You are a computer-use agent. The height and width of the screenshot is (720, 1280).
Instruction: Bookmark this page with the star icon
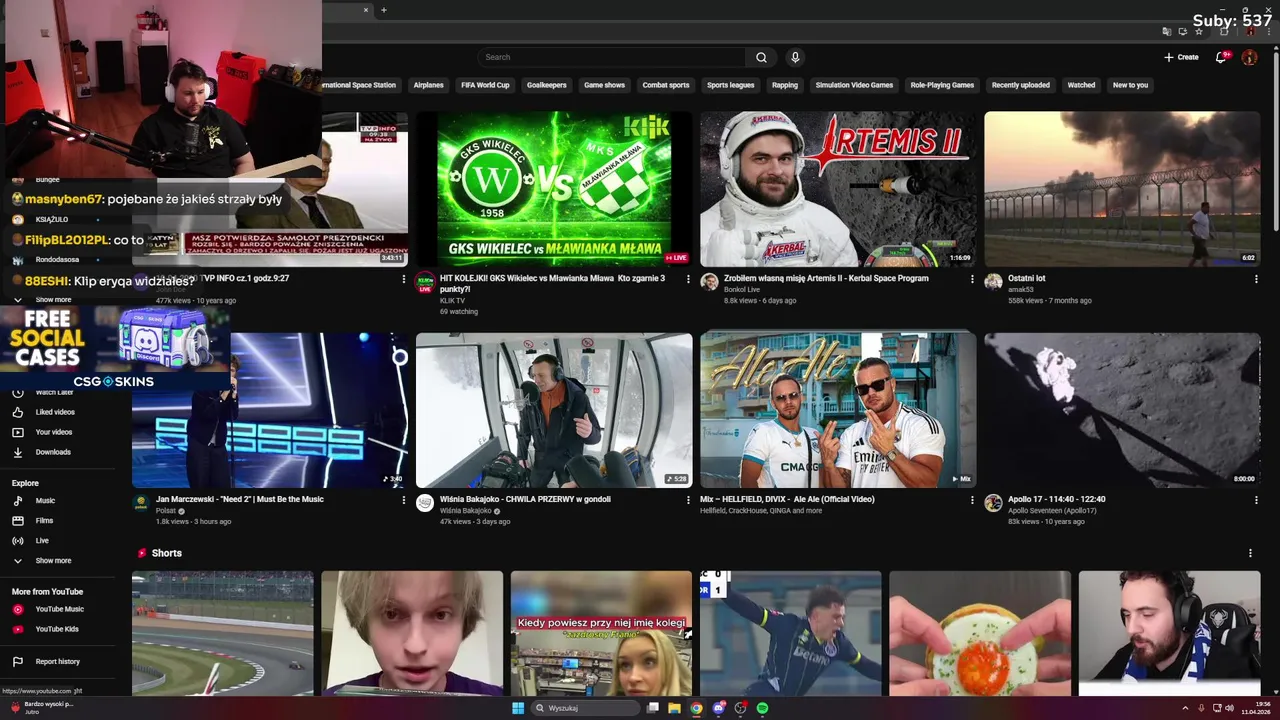[x=1199, y=32]
